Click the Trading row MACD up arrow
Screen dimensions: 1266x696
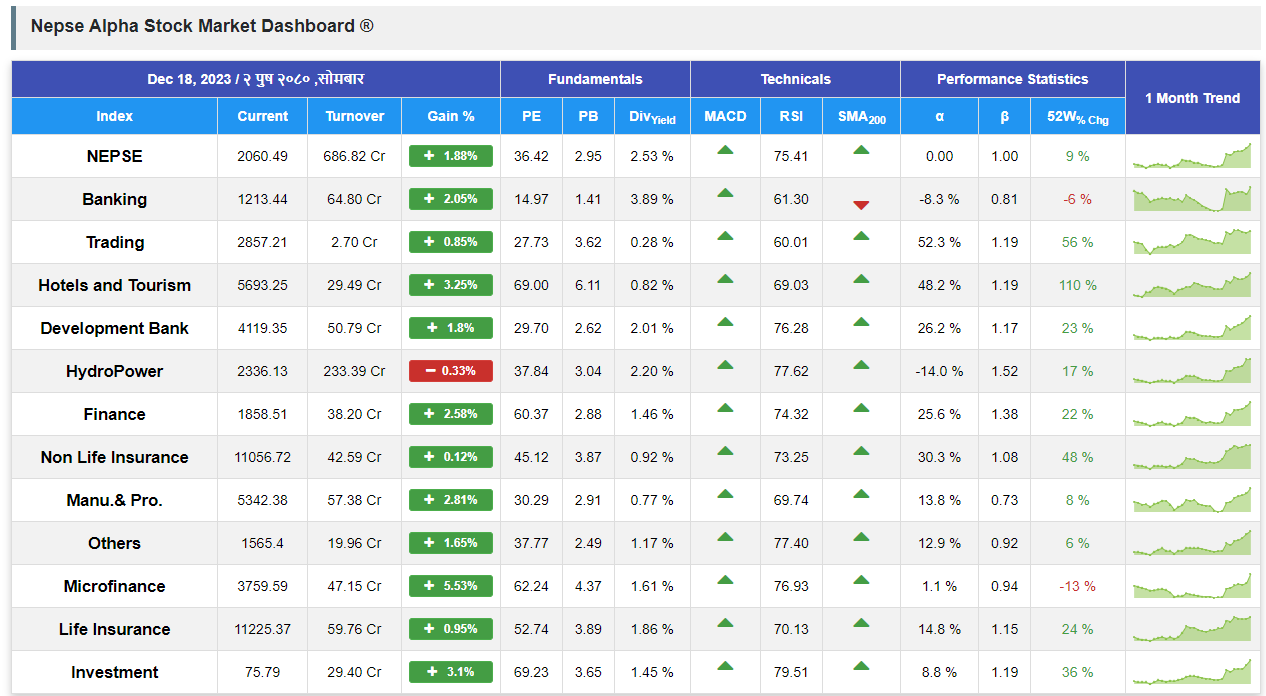tap(725, 236)
